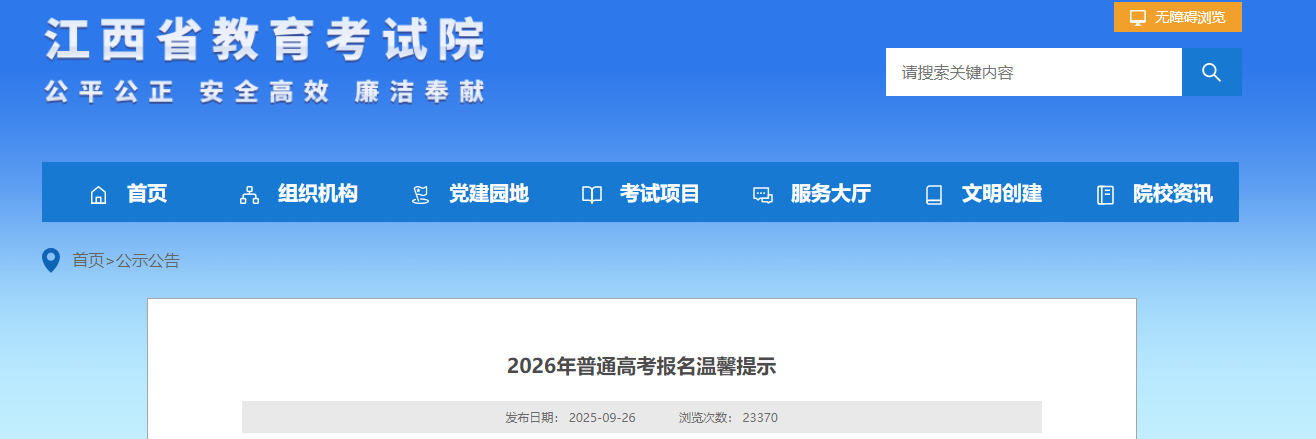Click the open book icon beside 考试项目

coord(592,195)
